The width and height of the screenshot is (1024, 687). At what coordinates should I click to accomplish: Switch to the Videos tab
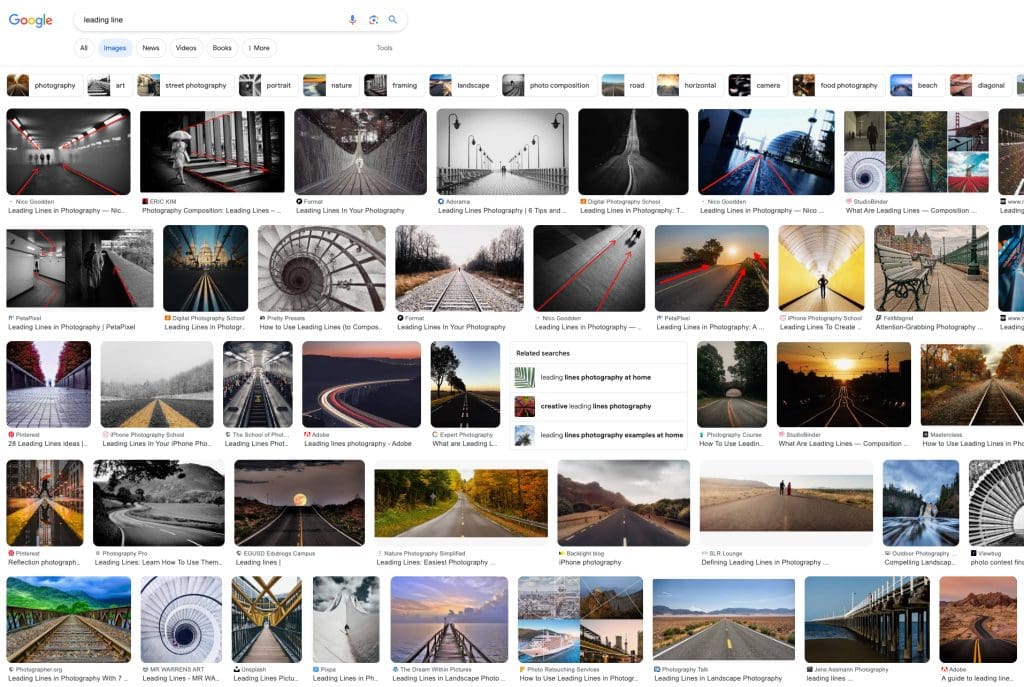[186, 48]
